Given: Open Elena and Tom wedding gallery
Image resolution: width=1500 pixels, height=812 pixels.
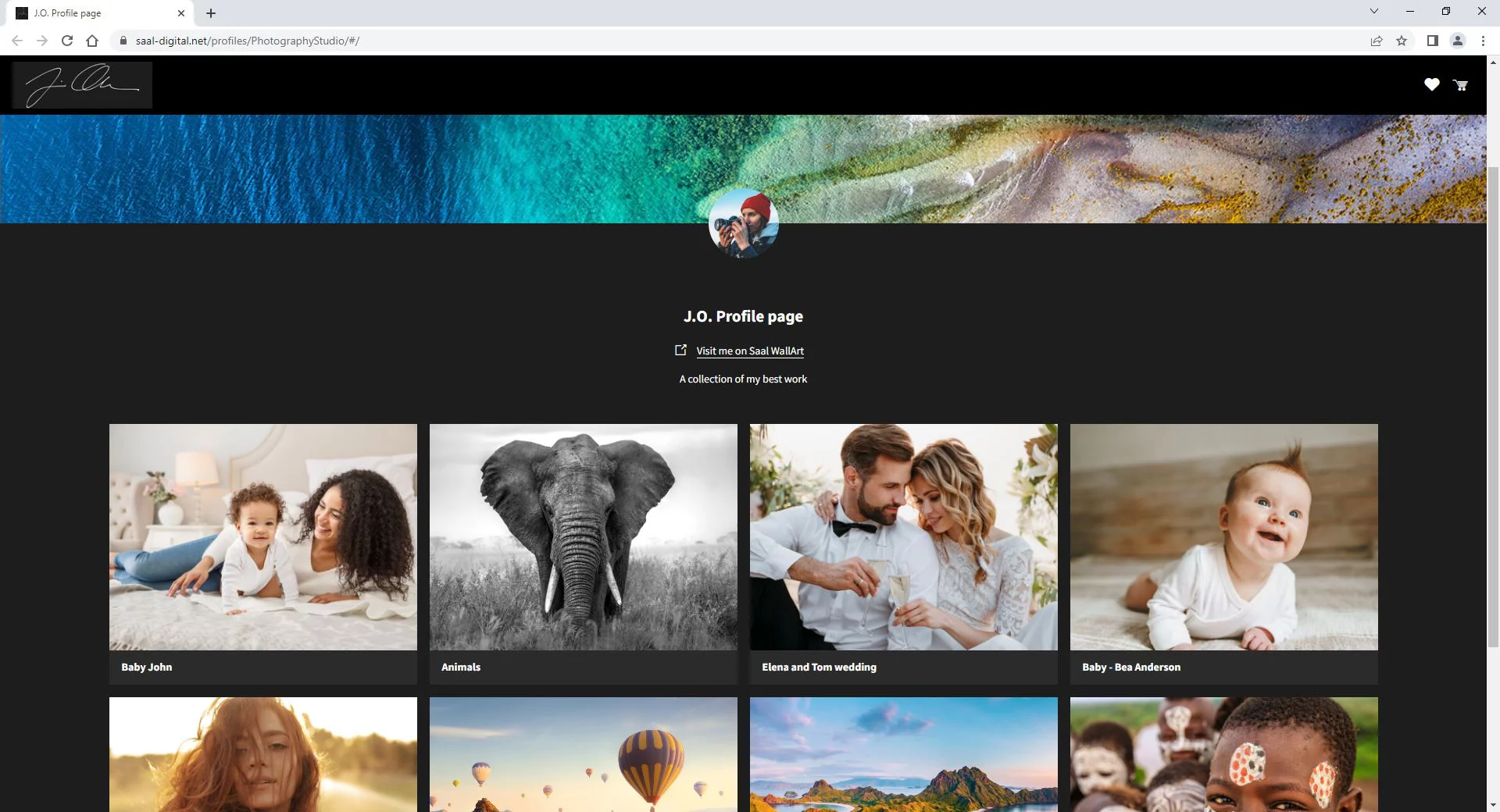Looking at the screenshot, I should [903, 537].
